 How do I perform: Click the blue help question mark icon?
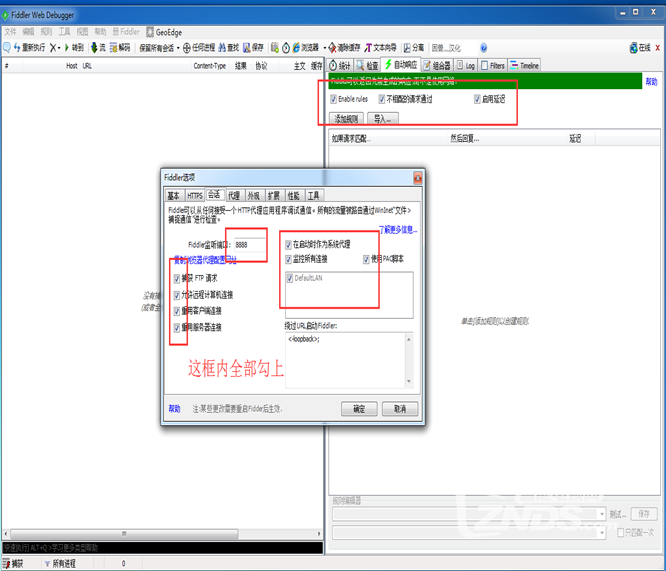point(483,48)
